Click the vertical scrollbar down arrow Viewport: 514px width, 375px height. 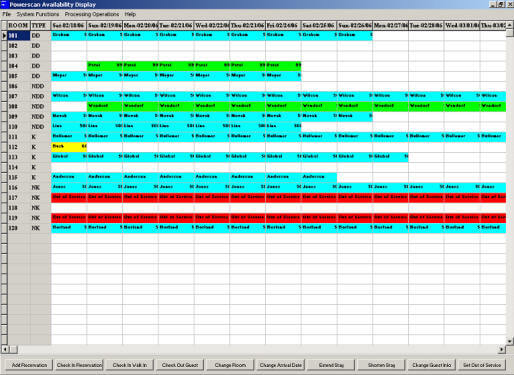click(510, 341)
